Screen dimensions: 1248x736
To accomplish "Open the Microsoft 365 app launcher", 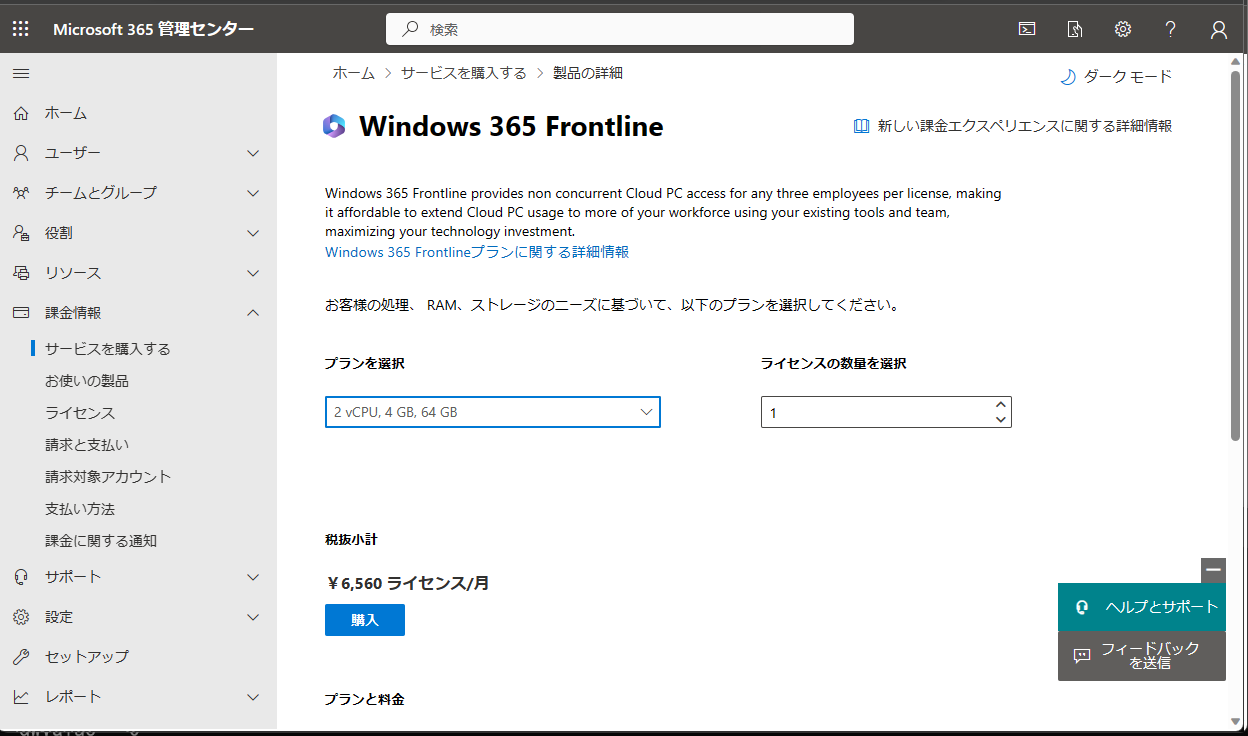I will pos(20,28).
